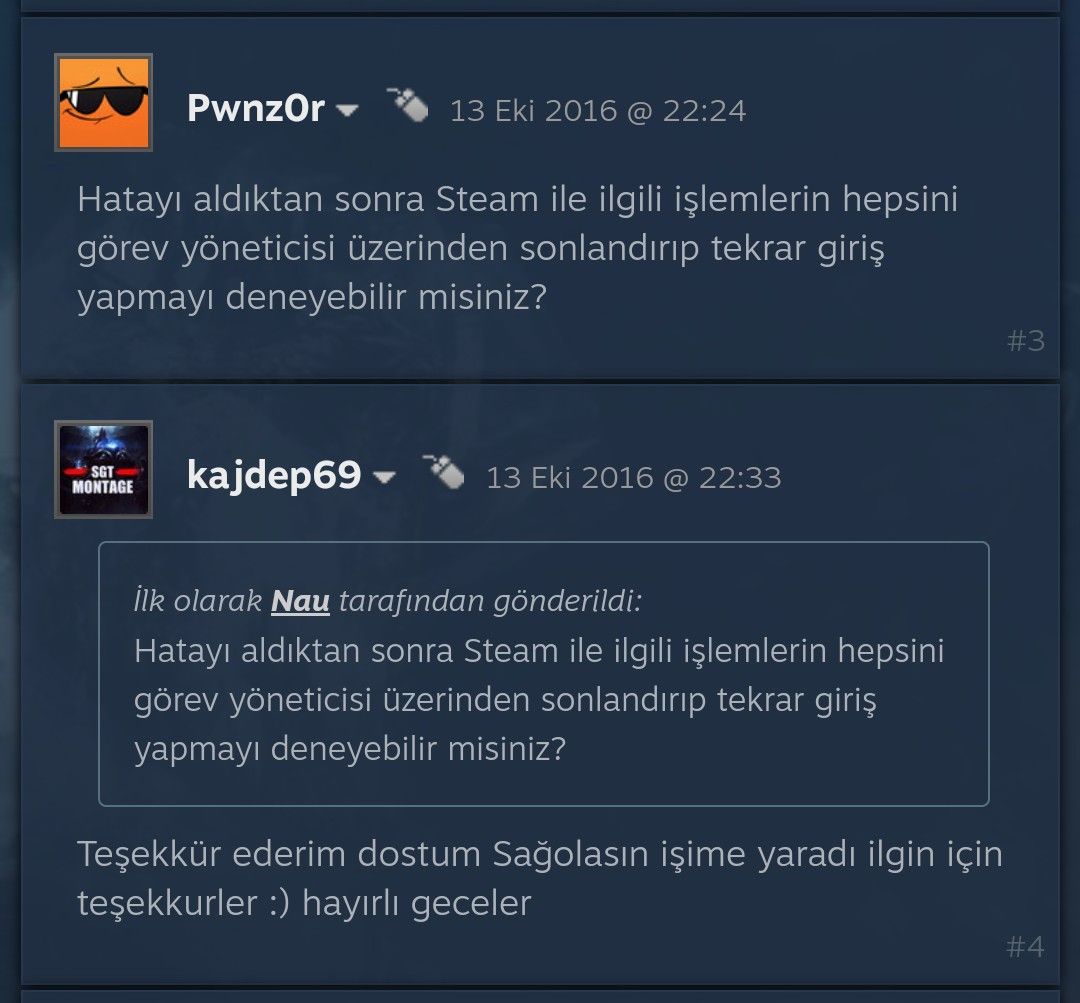Expand the dropdown arrow next to PwnzOr
Viewport: 1080px width, 1003px height.
(x=346, y=110)
